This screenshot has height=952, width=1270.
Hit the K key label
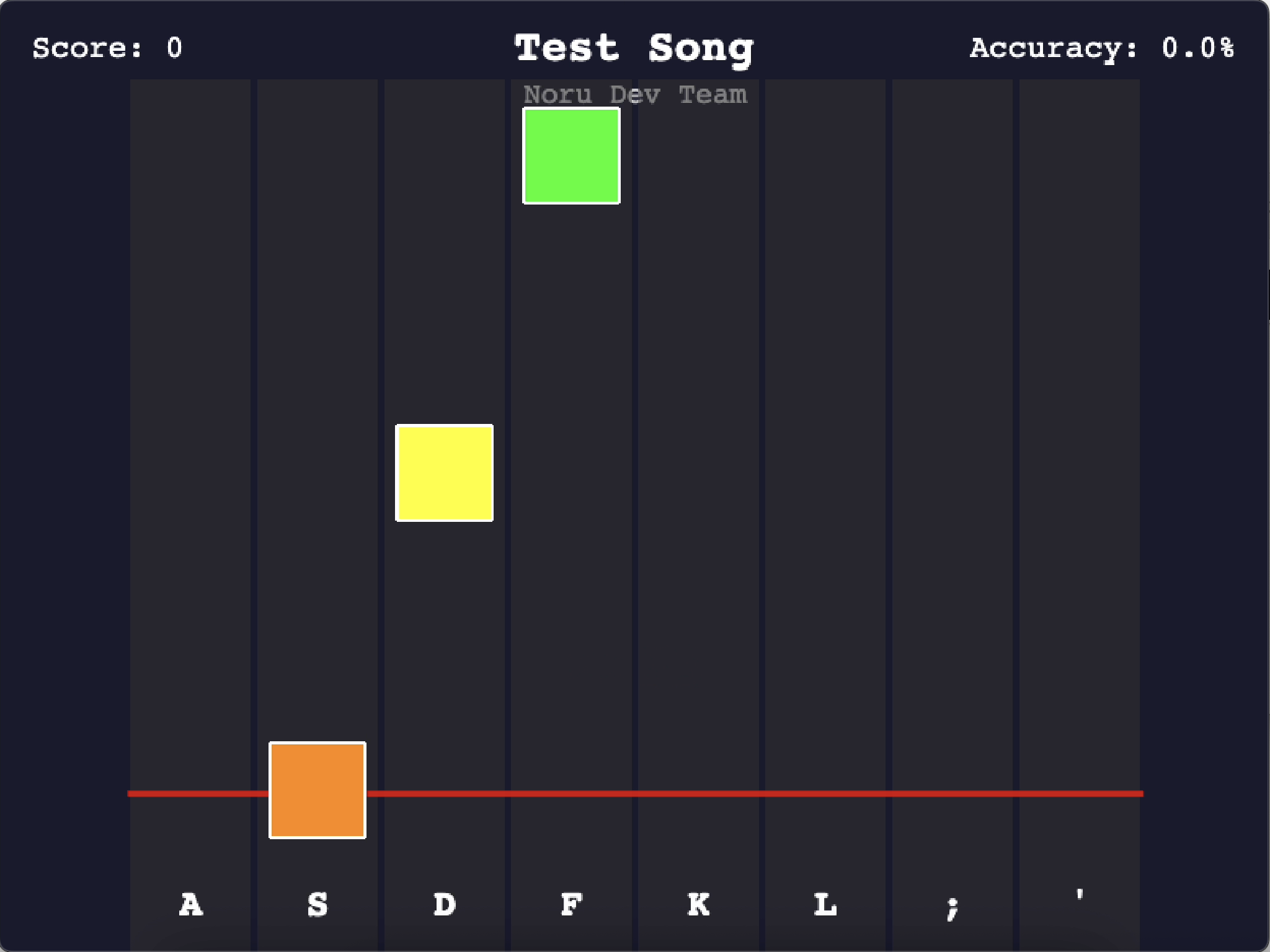(x=698, y=904)
